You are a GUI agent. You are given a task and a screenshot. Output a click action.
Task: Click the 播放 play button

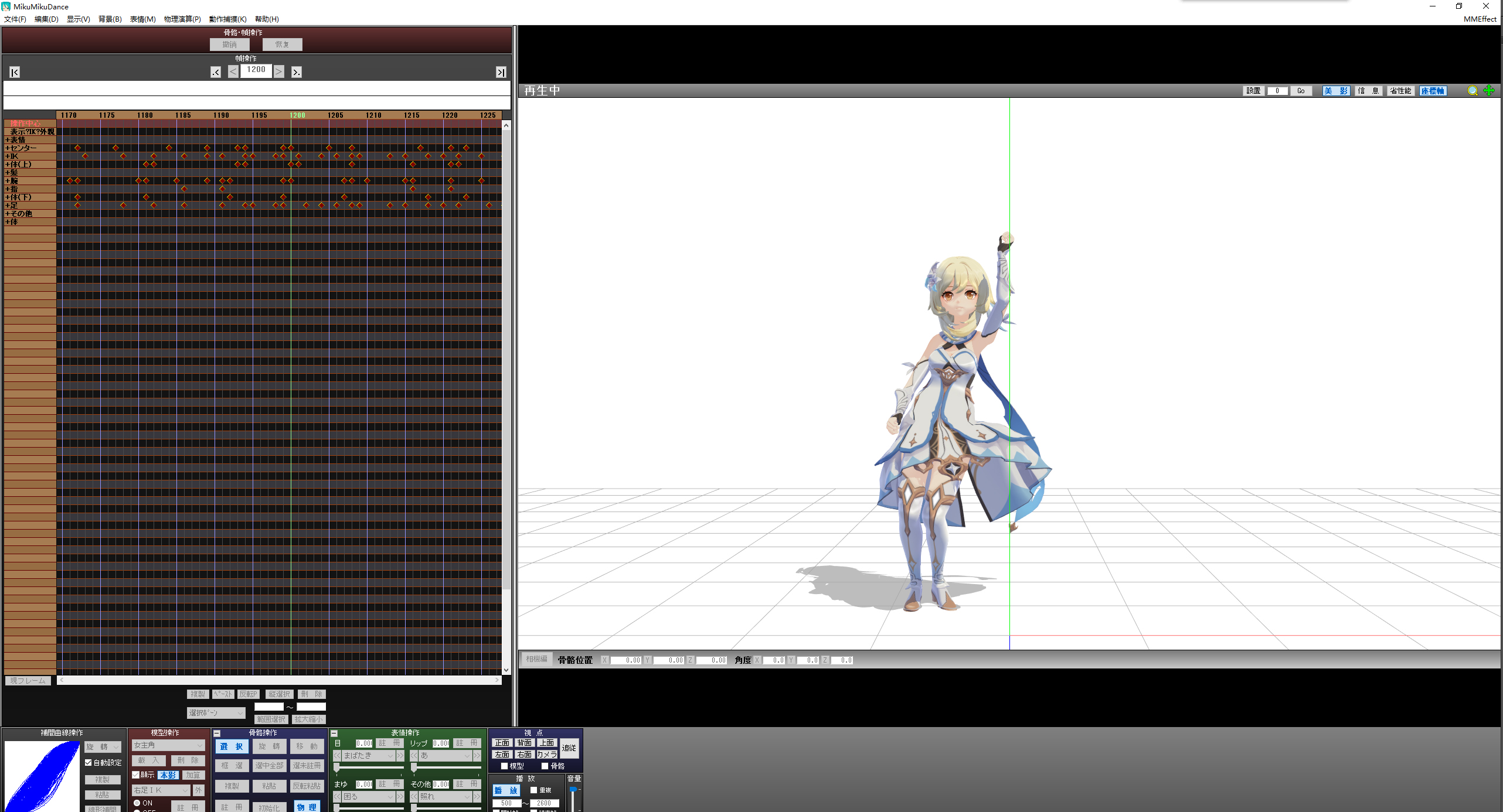coord(505,790)
